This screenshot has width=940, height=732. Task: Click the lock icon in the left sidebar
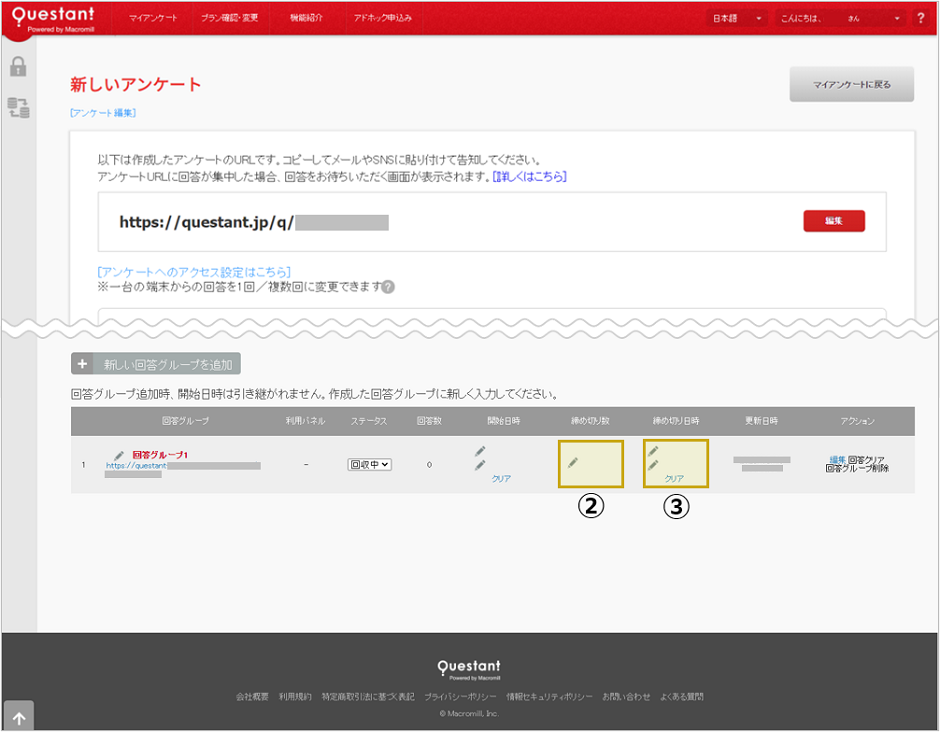(x=18, y=66)
